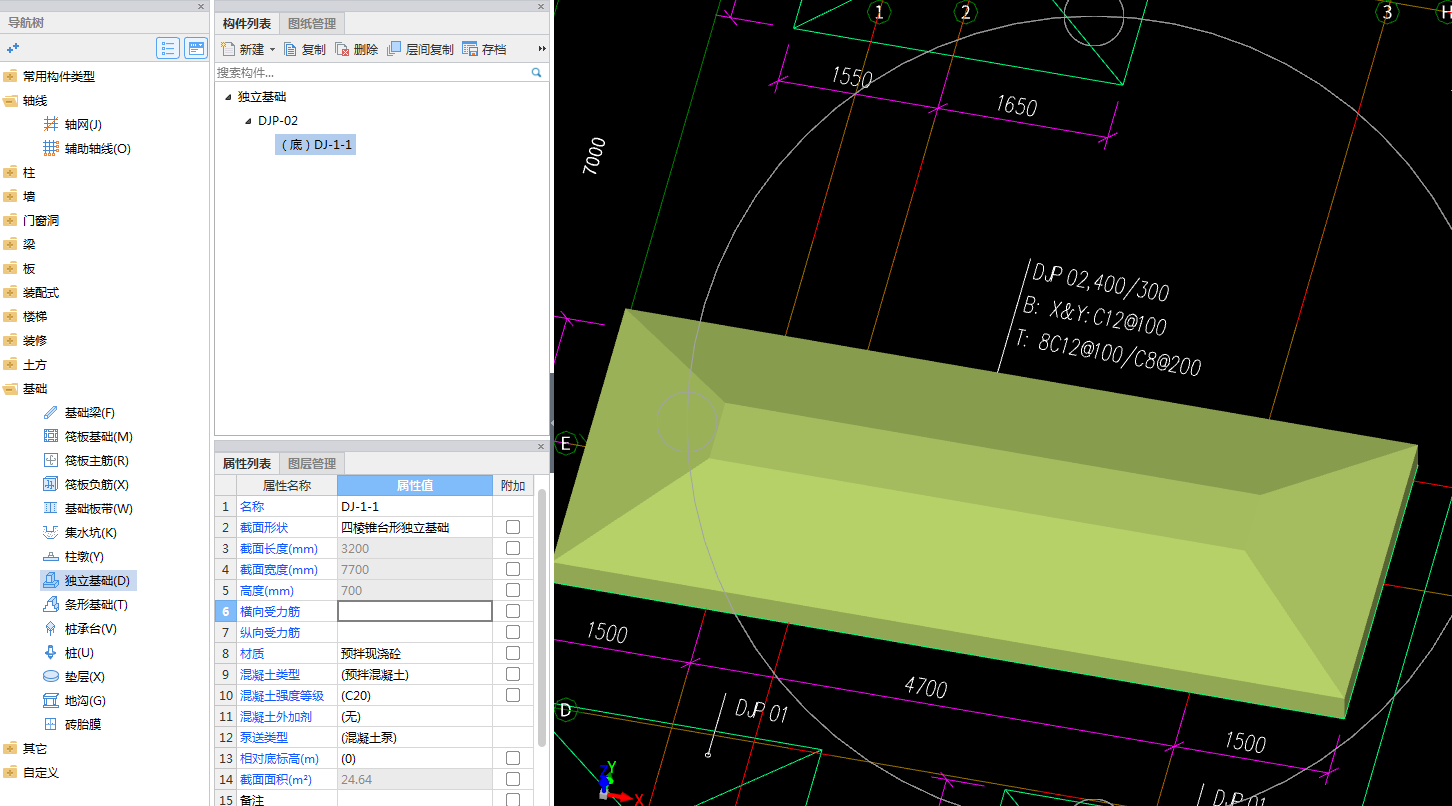Expand toolbar overflow double-arrow
This screenshot has width=1452, height=806.
[x=542, y=49]
